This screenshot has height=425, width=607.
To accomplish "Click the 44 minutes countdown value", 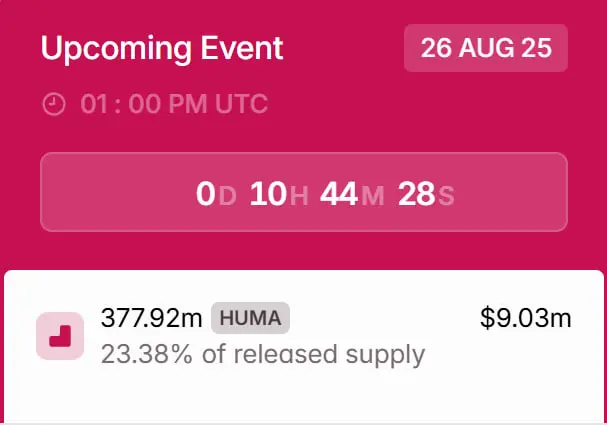I will point(339,194).
